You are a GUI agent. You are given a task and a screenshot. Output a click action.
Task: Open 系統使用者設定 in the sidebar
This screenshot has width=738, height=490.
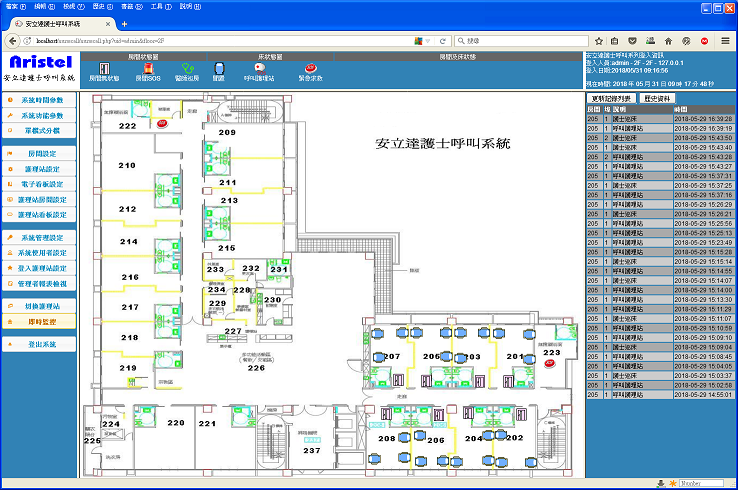click(x=39, y=253)
